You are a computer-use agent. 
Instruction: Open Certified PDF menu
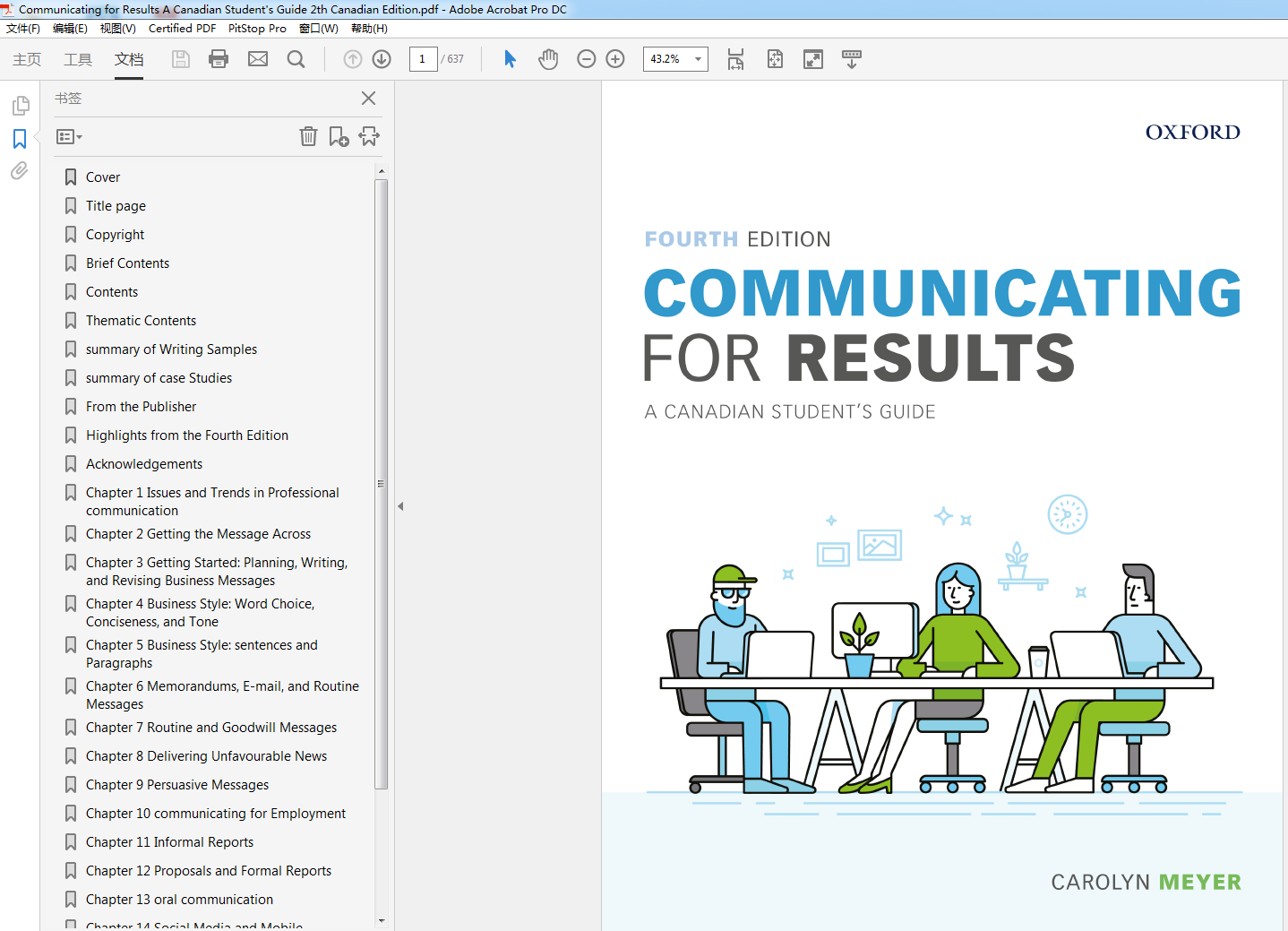click(x=182, y=29)
